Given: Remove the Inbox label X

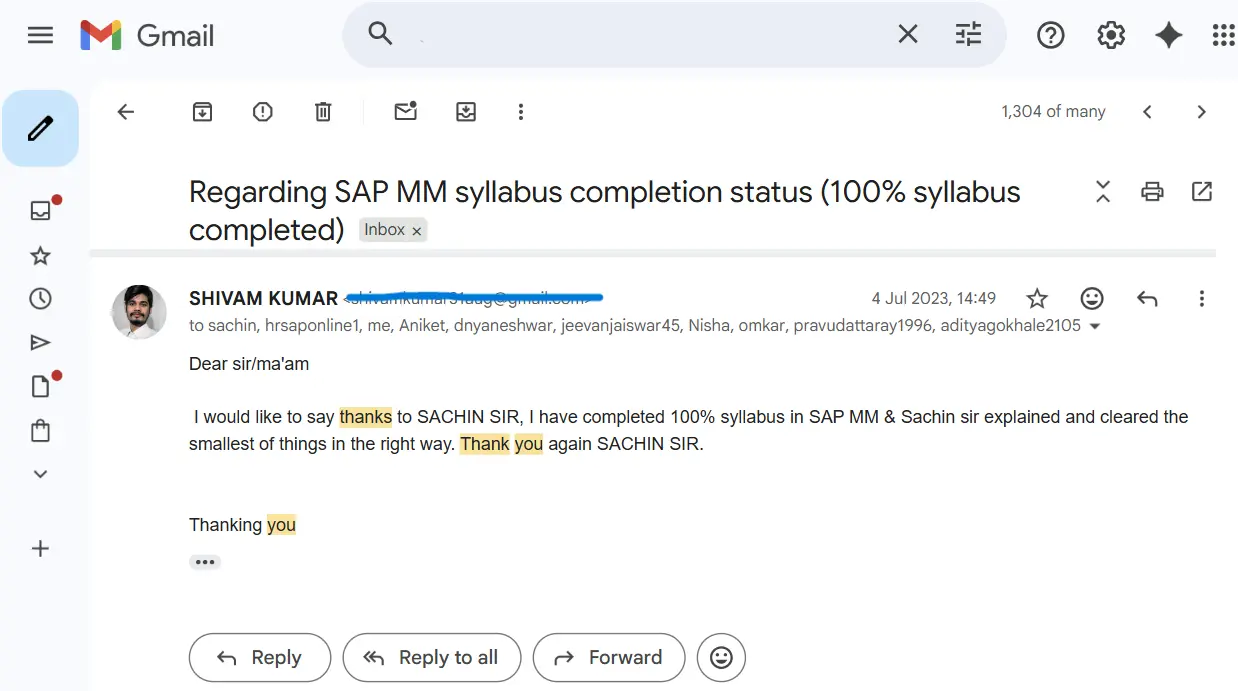Looking at the screenshot, I should [x=417, y=231].
